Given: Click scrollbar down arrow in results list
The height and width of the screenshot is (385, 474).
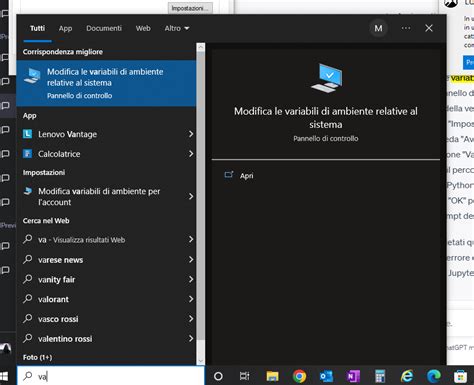Looking at the screenshot, I should point(201,361).
